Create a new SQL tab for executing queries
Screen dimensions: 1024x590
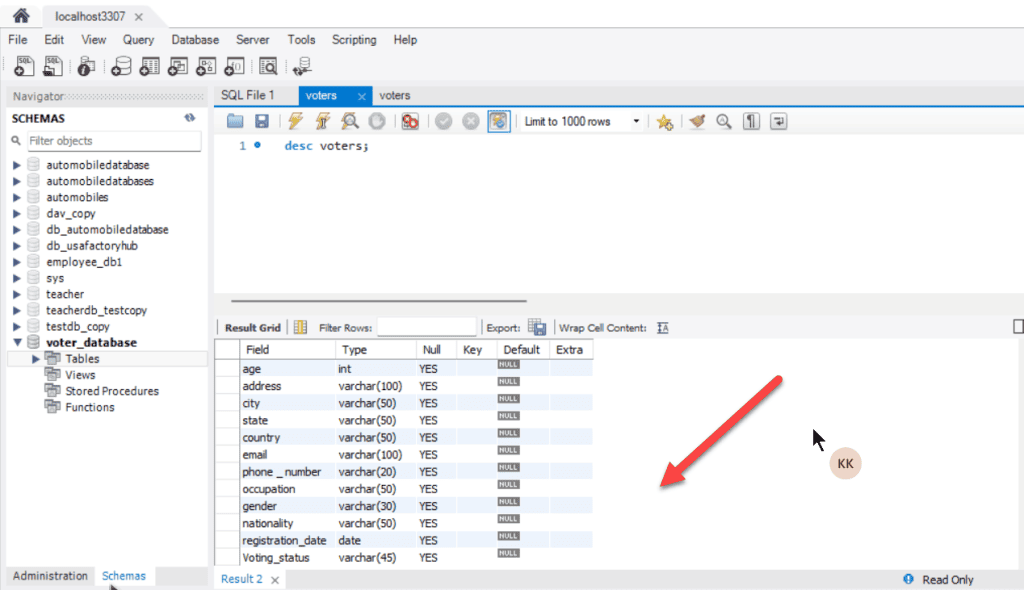coord(24,66)
